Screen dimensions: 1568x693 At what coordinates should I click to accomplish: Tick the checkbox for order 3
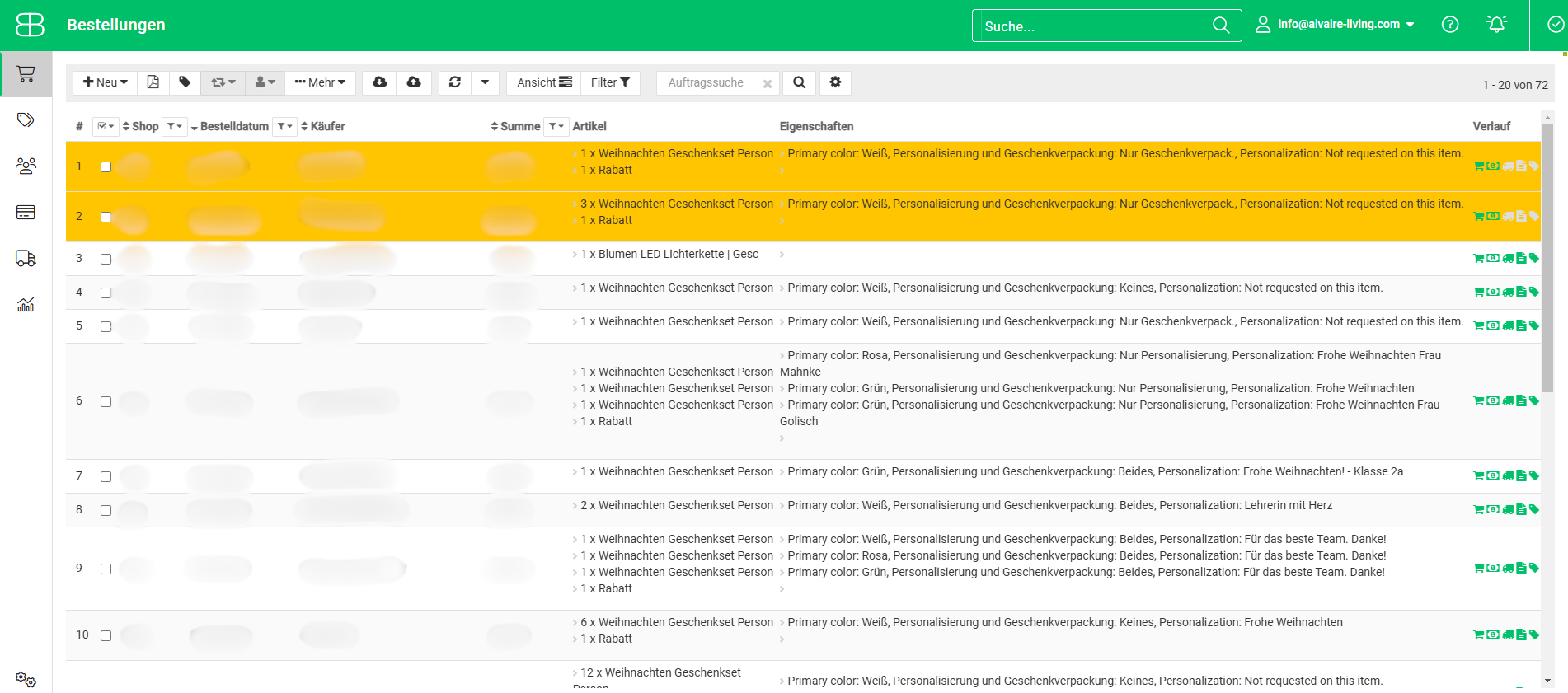coord(106,260)
